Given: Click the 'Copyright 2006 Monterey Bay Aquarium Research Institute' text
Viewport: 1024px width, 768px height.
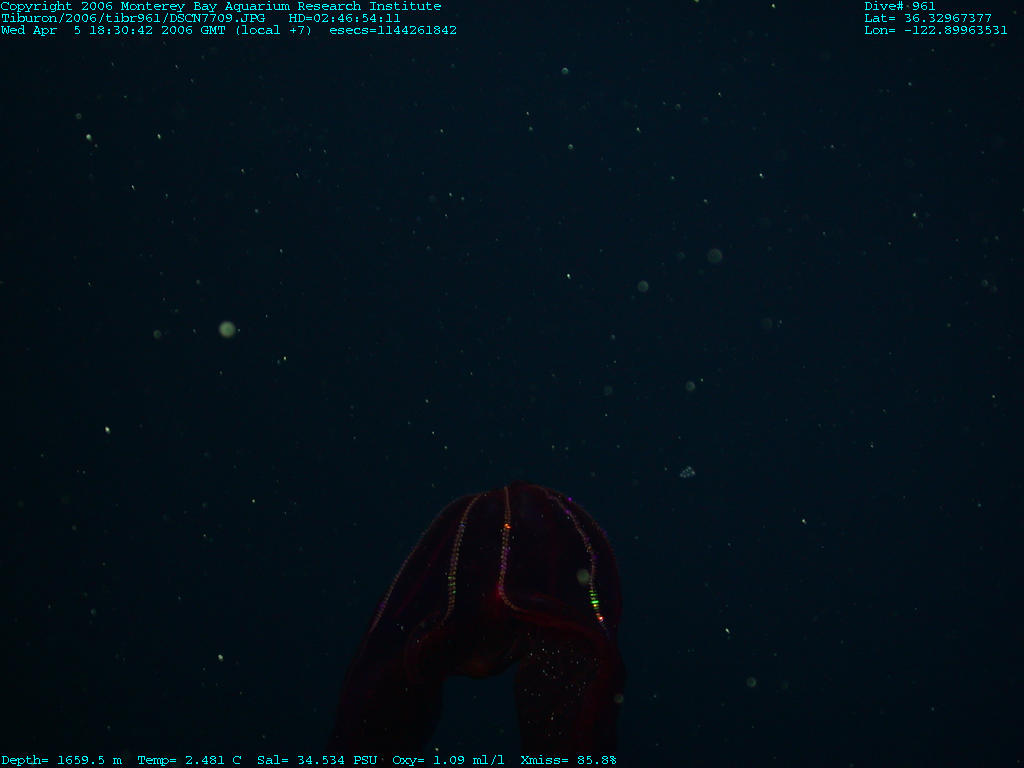Looking at the screenshot, I should click(x=221, y=7).
